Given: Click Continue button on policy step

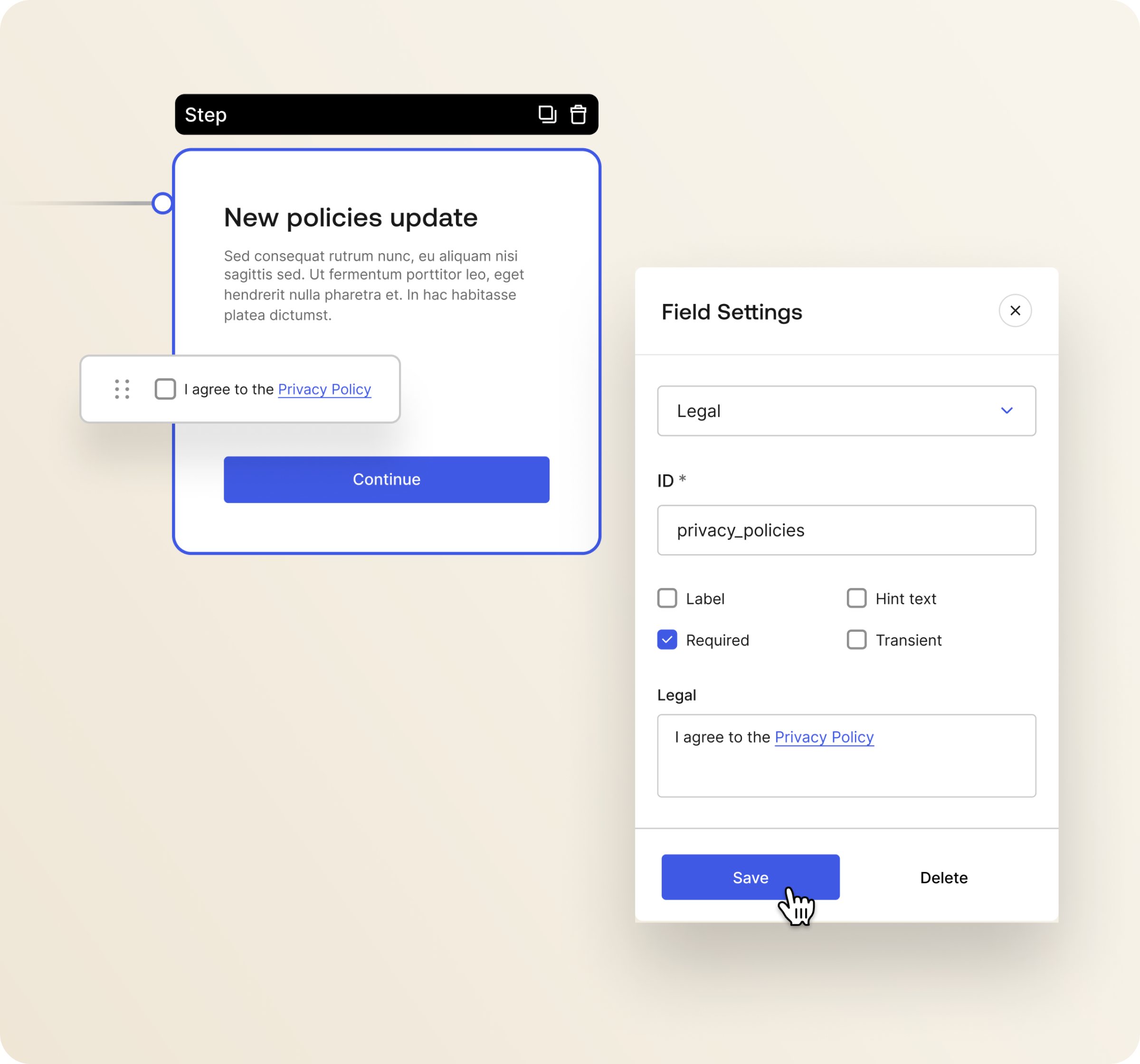Looking at the screenshot, I should 386,479.
